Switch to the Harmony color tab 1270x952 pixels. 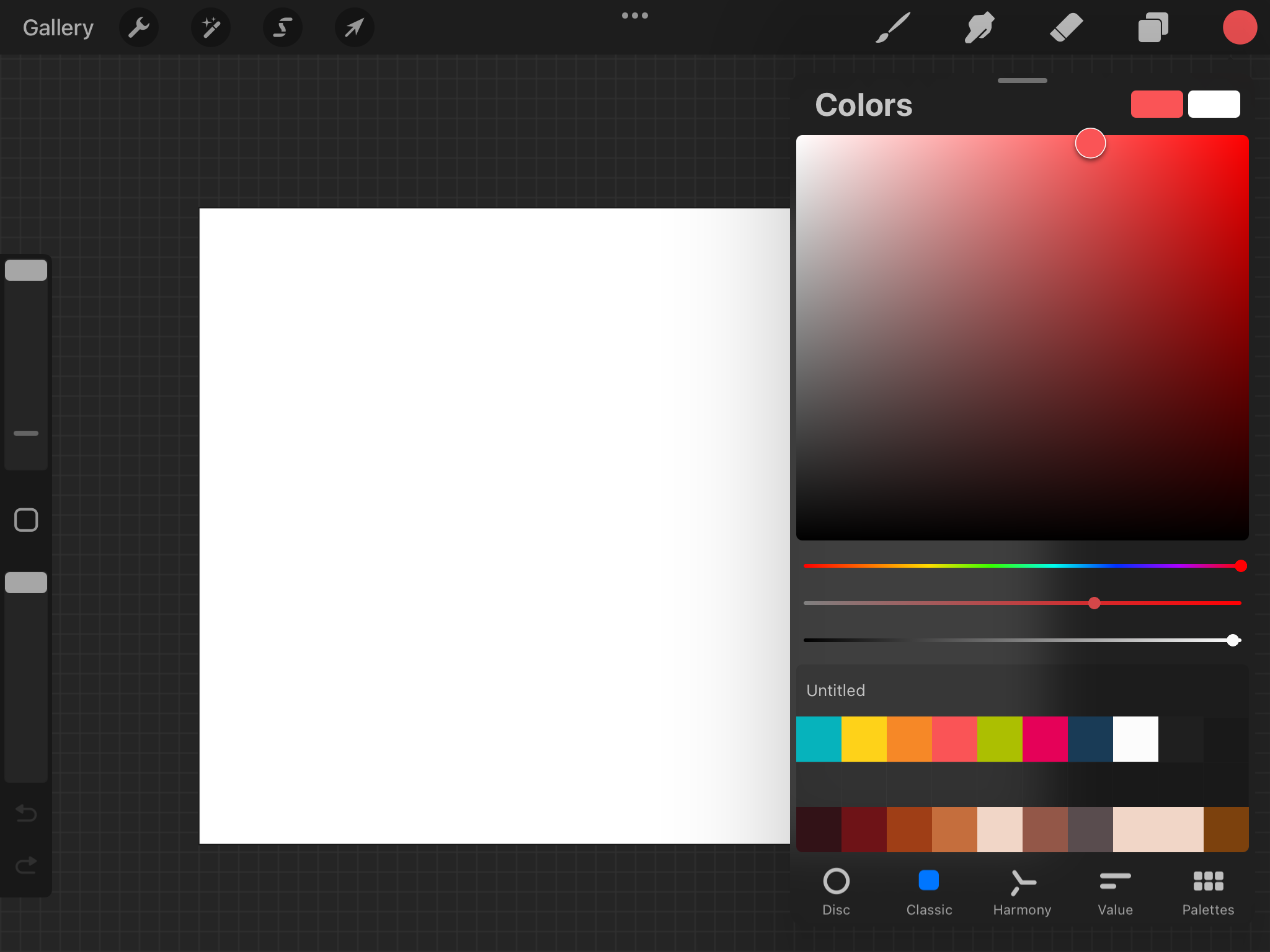click(x=1022, y=892)
